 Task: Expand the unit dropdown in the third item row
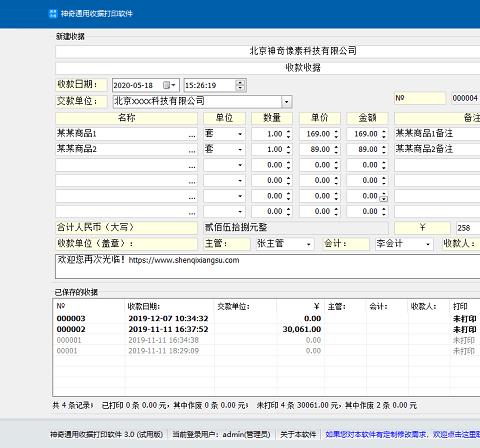pyautogui.click(x=240, y=165)
